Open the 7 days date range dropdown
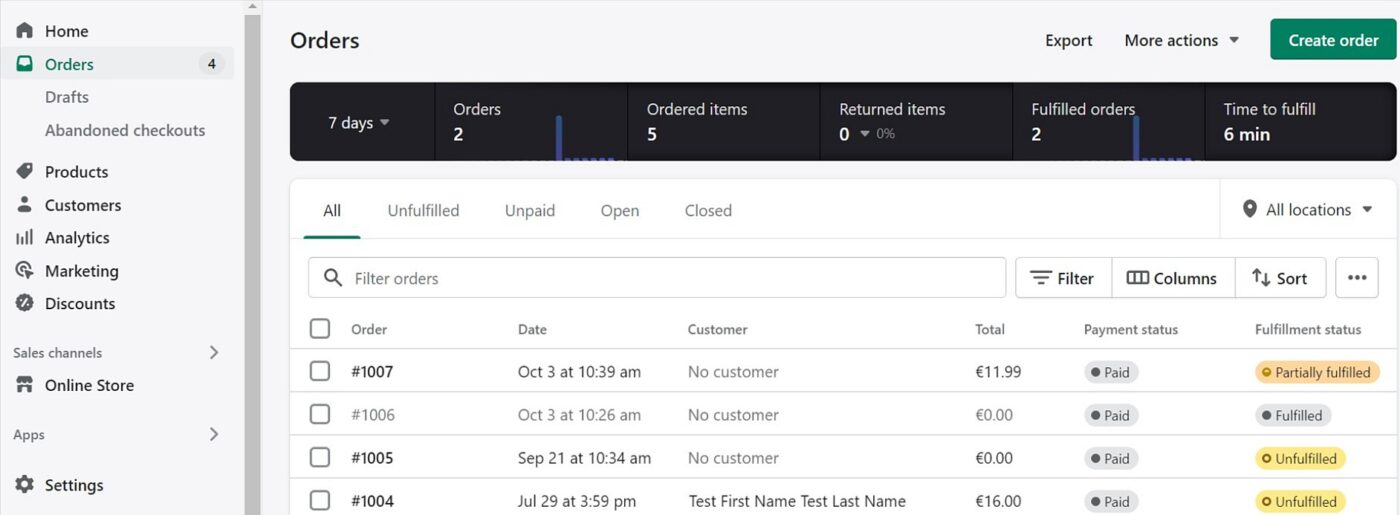Screen dimensions: 1400x515 pos(360,123)
